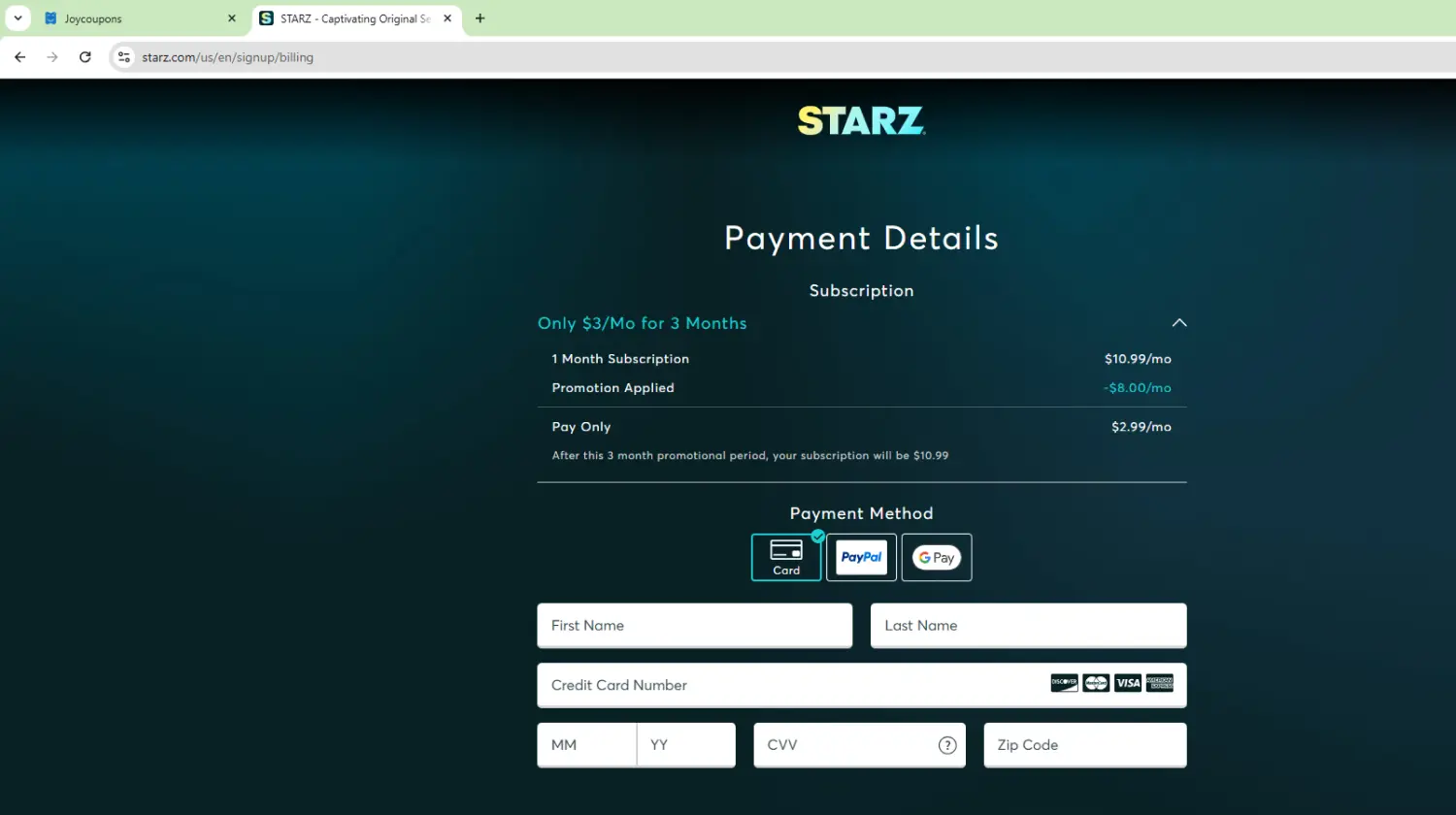Click into the Credit Card Number field
The image size is (1456, 815).
(786, 685)
